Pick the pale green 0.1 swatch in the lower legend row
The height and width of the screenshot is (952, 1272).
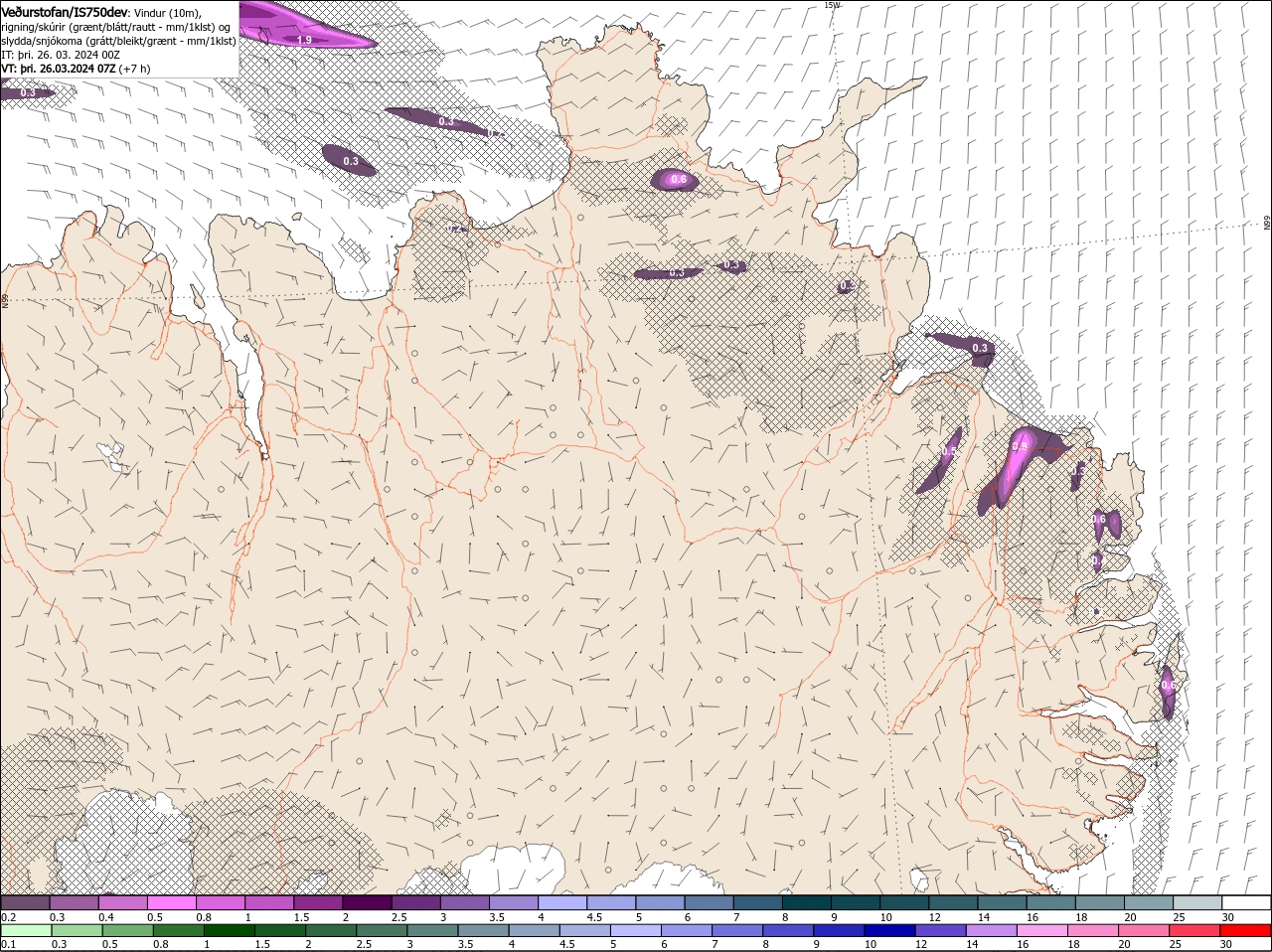click(x=26, y=930)
